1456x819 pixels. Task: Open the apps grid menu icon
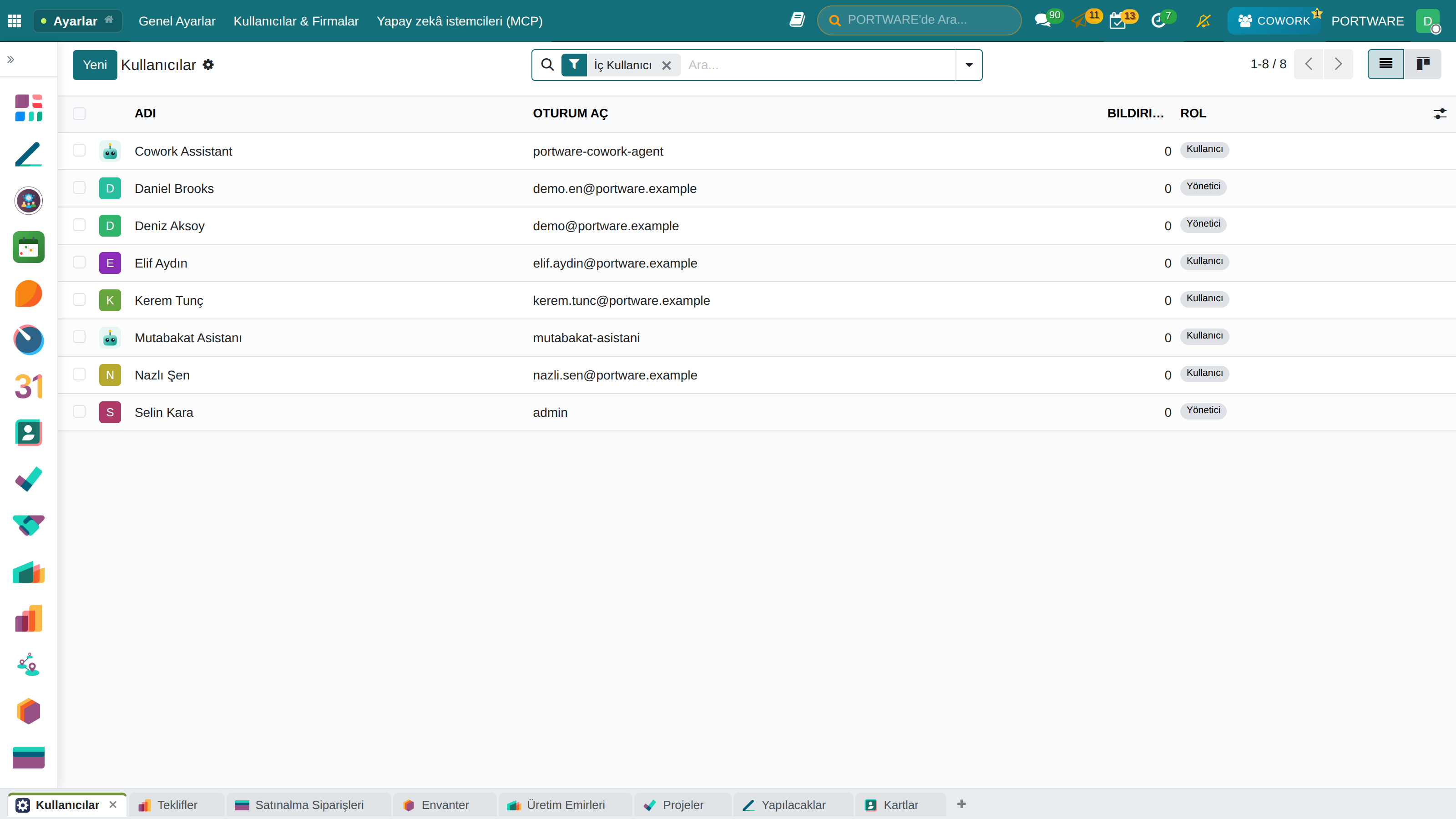tap(15, 21)
